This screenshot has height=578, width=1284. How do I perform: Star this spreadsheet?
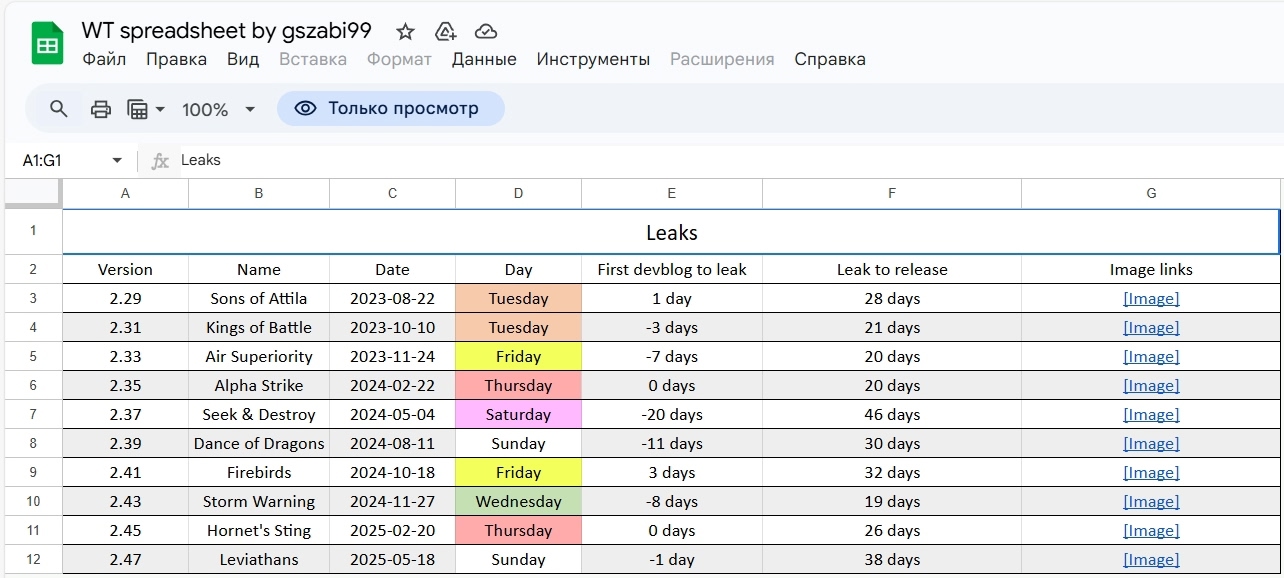point(405,31)
